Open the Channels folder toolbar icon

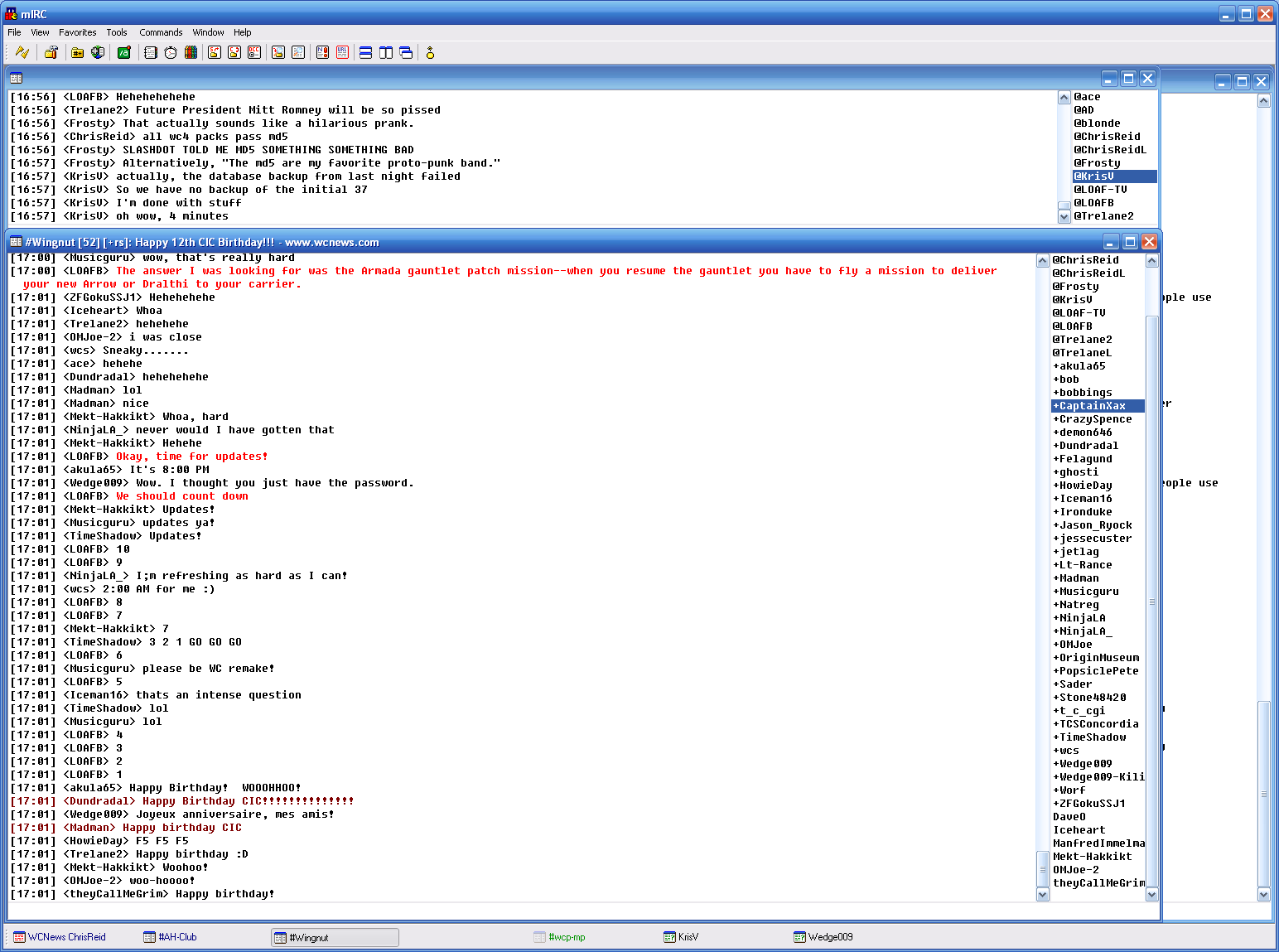pyautogui.click(x=77, y=52)
